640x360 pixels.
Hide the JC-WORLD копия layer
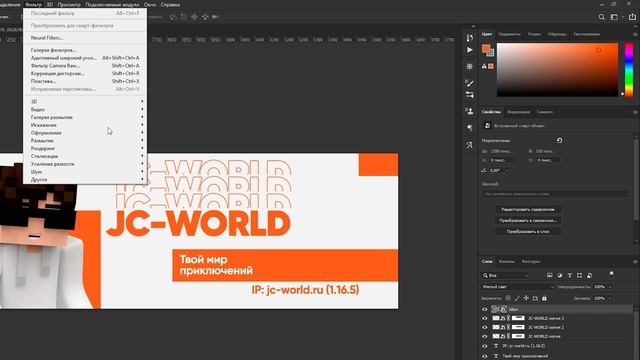(484, 336)
